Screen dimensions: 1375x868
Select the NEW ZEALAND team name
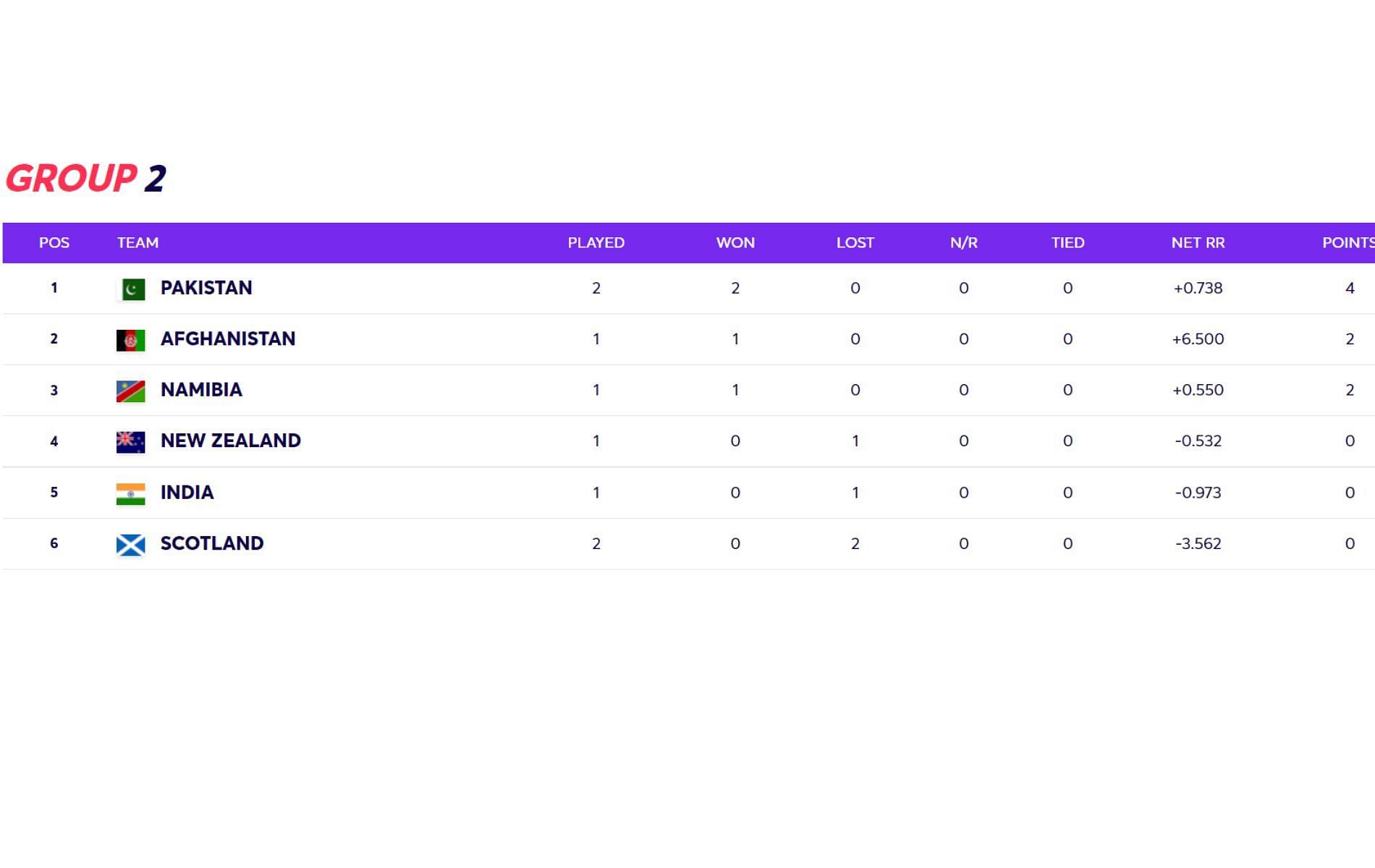231,441
